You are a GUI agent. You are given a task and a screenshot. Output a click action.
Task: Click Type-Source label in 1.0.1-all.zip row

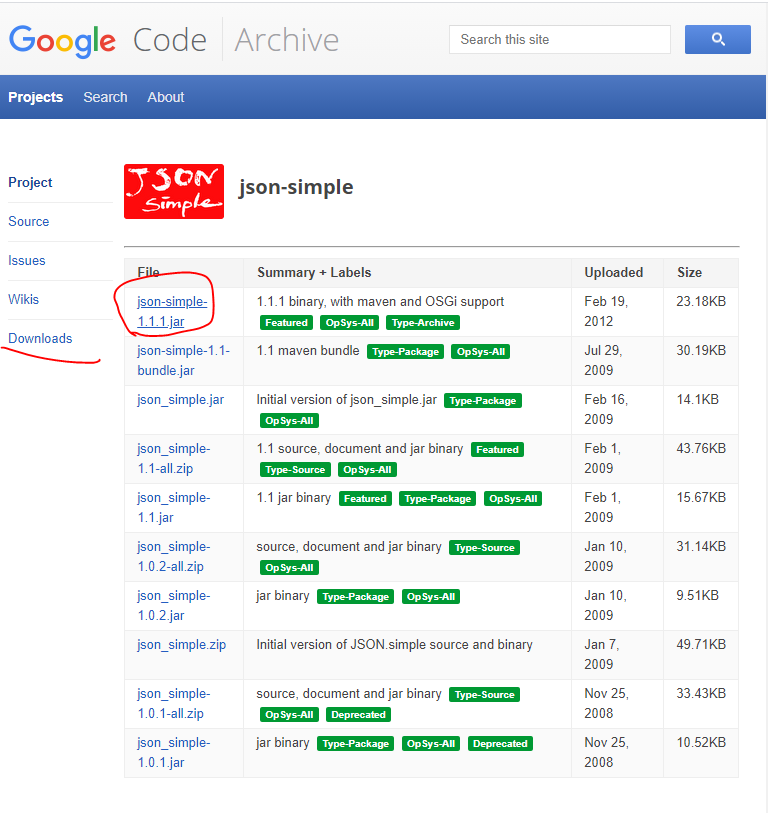[x=484, y=695]
